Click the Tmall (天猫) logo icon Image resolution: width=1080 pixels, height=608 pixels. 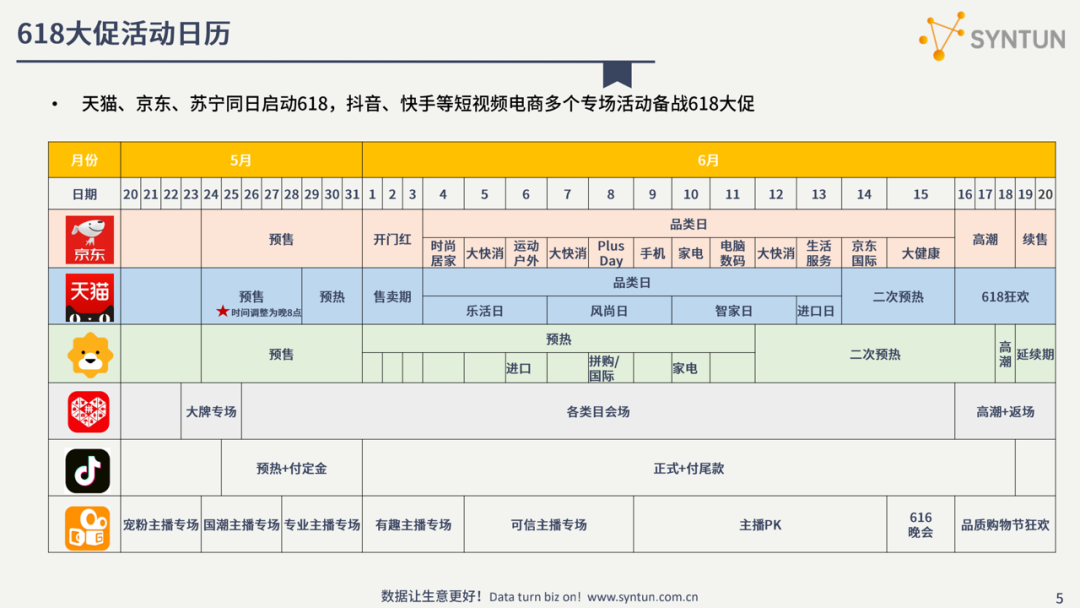click(90, 297)
